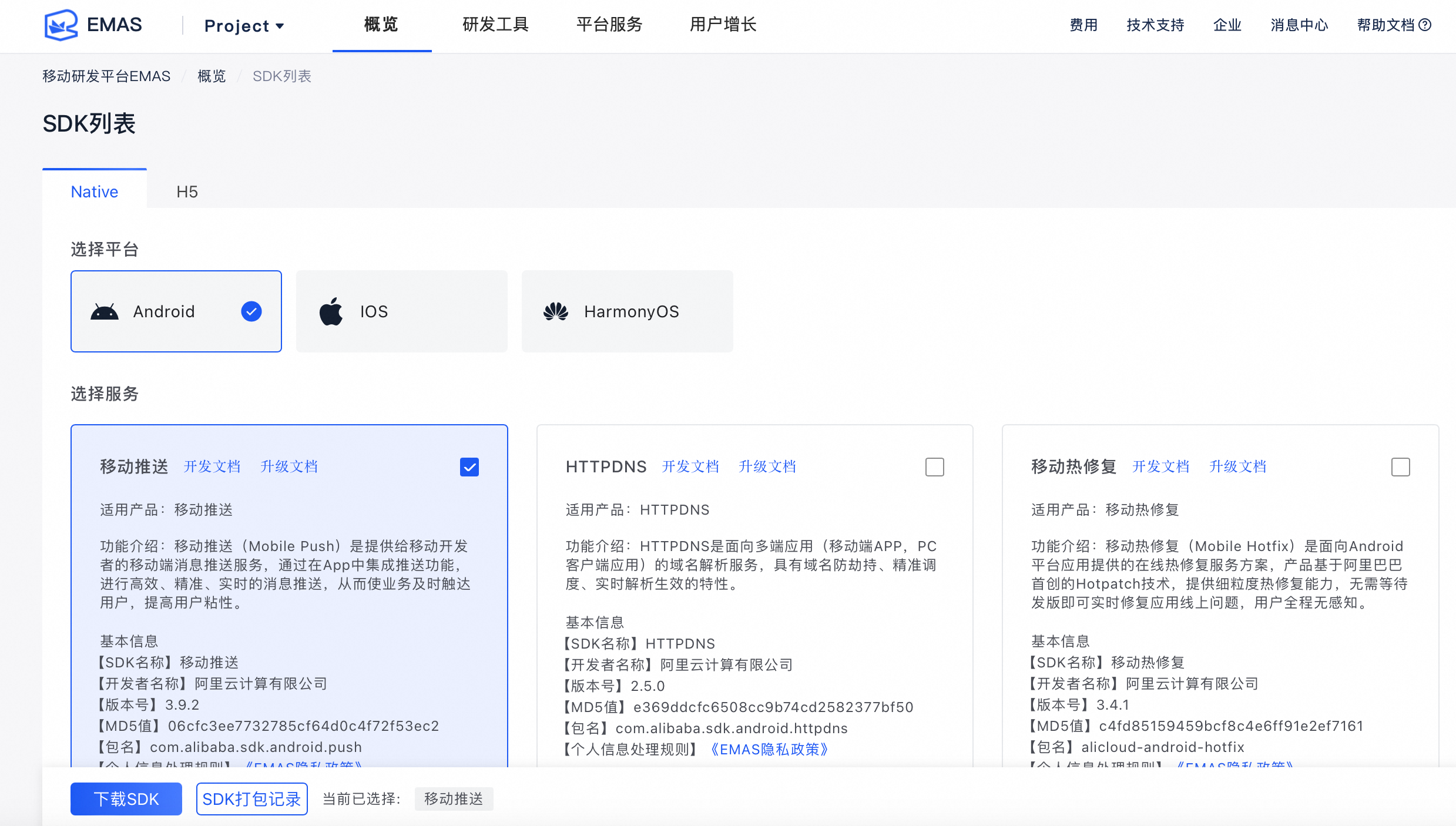Click package name com.alibaba.sdk.android.push

pos(256,747)
